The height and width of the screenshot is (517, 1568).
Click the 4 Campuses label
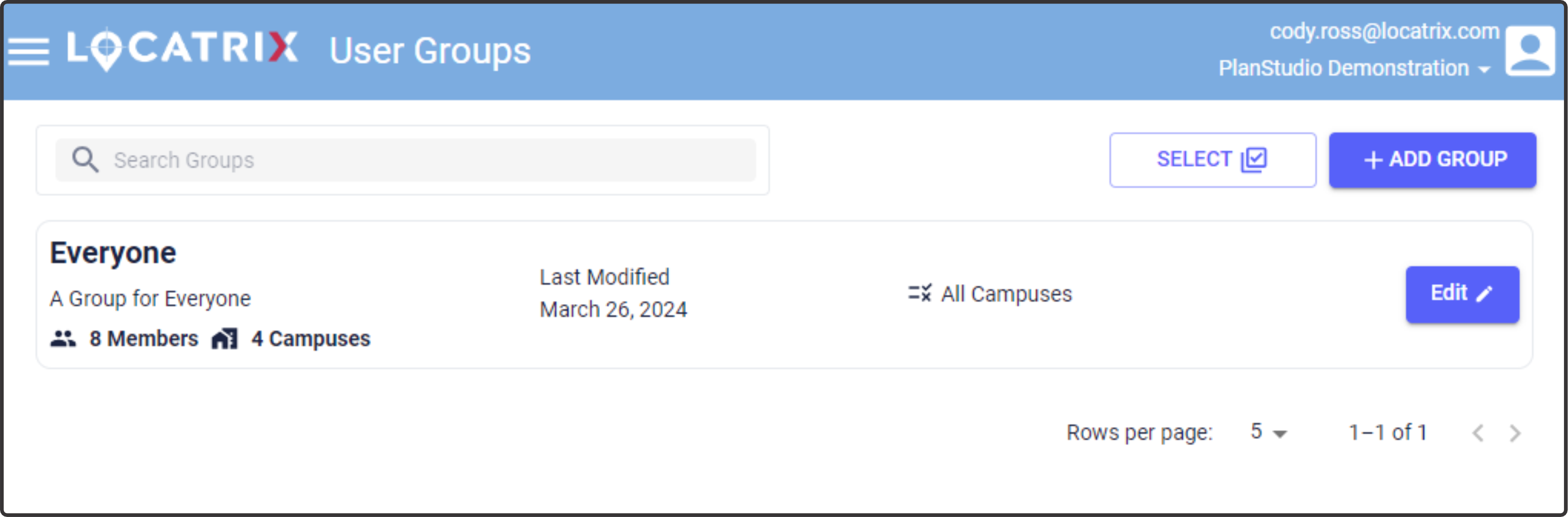tap(310, 339)
